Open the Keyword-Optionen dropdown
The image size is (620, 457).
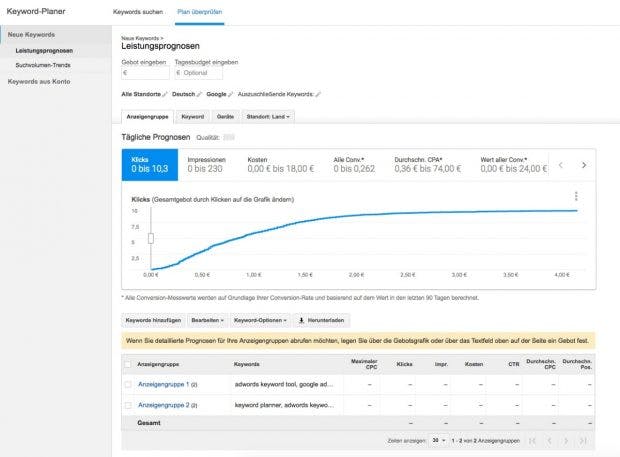[260, 320]
